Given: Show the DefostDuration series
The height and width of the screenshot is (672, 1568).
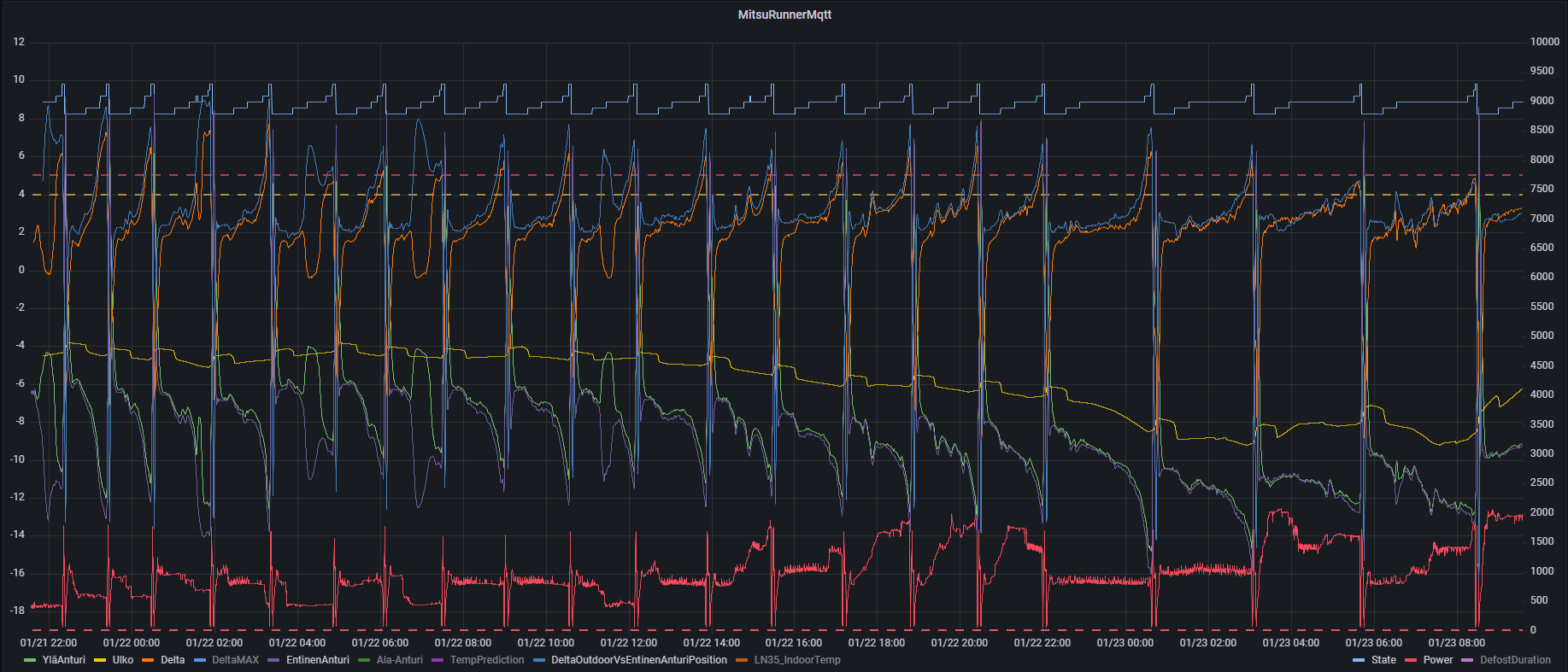Looking at the screenshot, I should point(1515,660).
